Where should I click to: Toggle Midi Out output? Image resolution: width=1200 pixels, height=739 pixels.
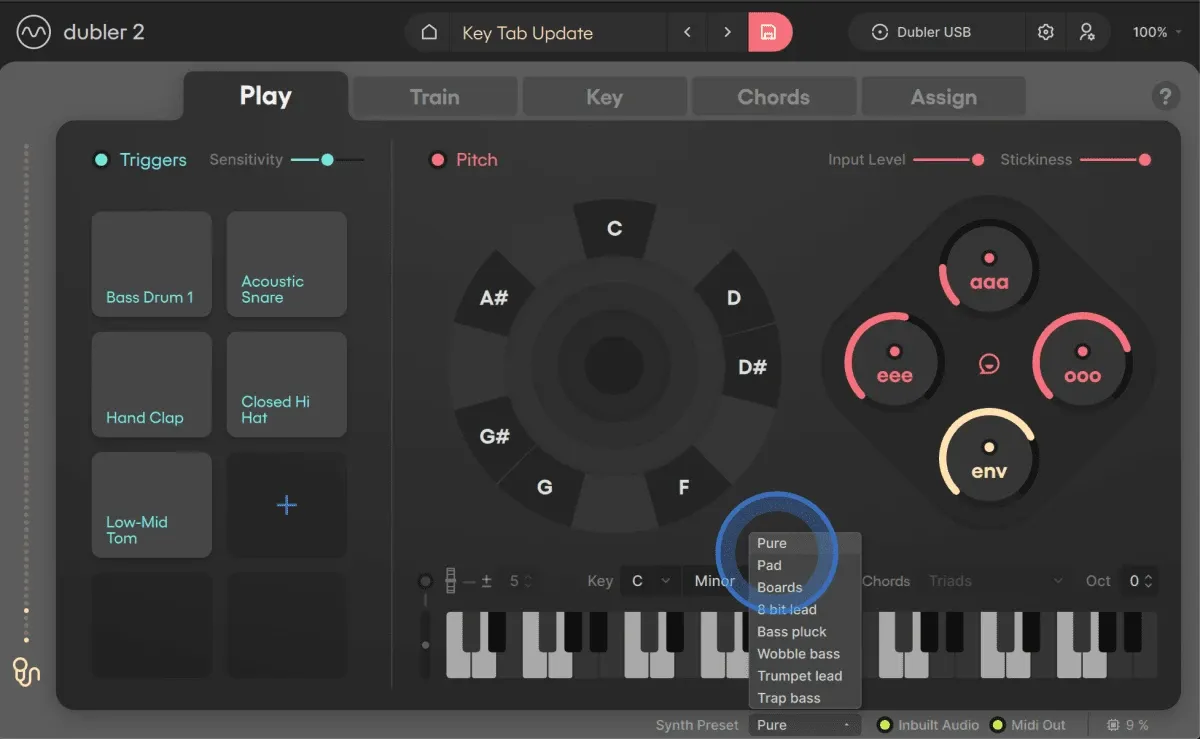click(997, 725)
